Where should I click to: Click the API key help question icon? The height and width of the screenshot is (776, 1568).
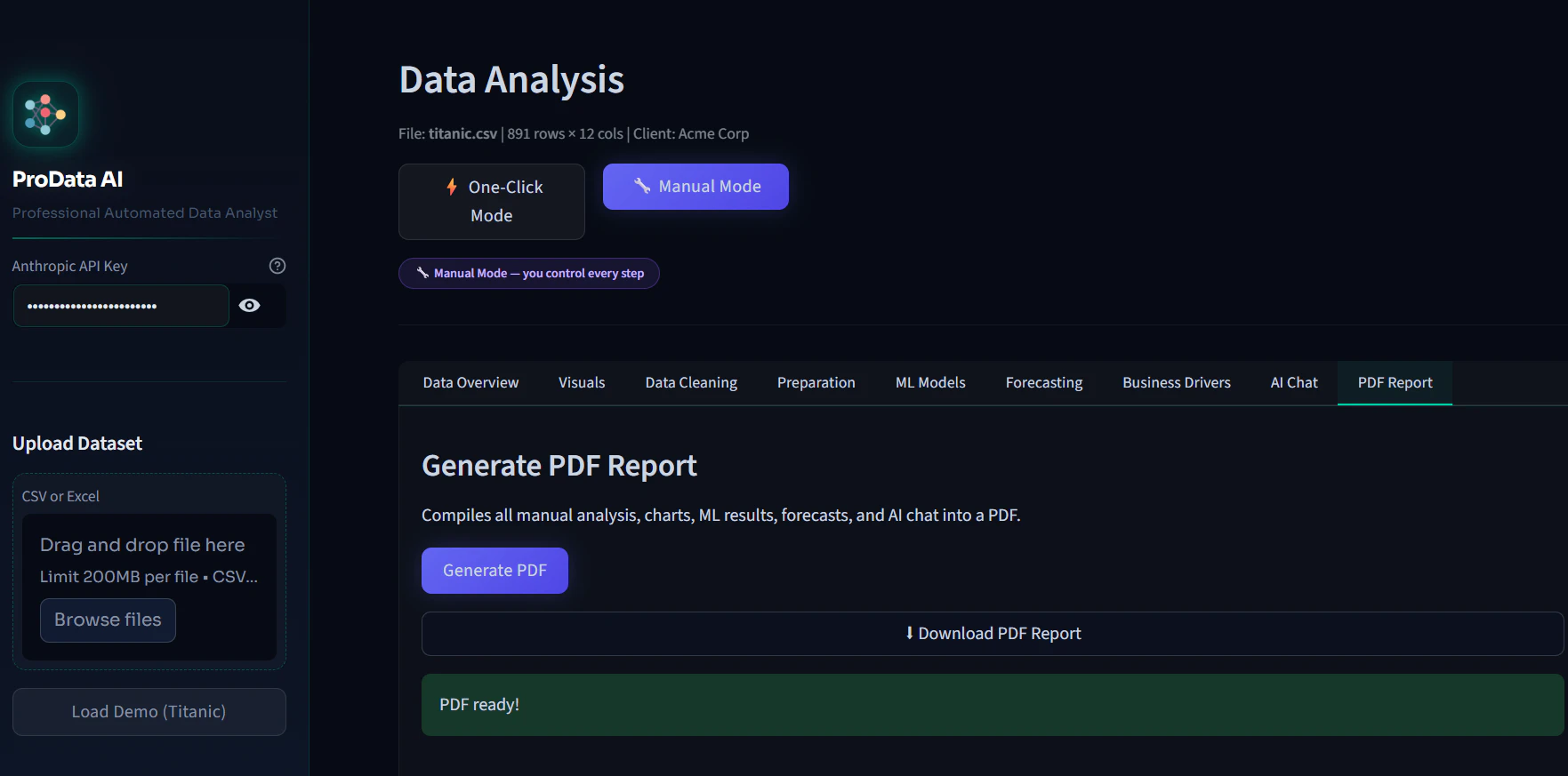pos(277,266)
